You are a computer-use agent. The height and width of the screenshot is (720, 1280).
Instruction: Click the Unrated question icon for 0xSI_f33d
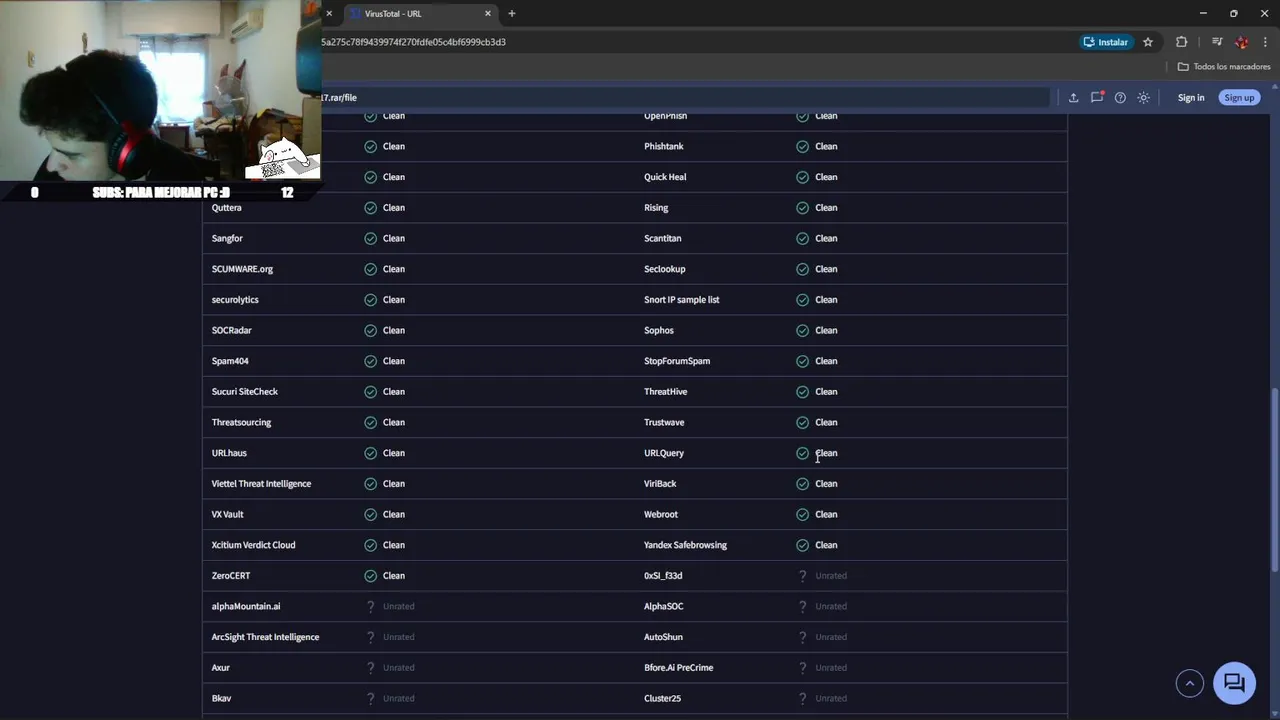click(802, 576)
